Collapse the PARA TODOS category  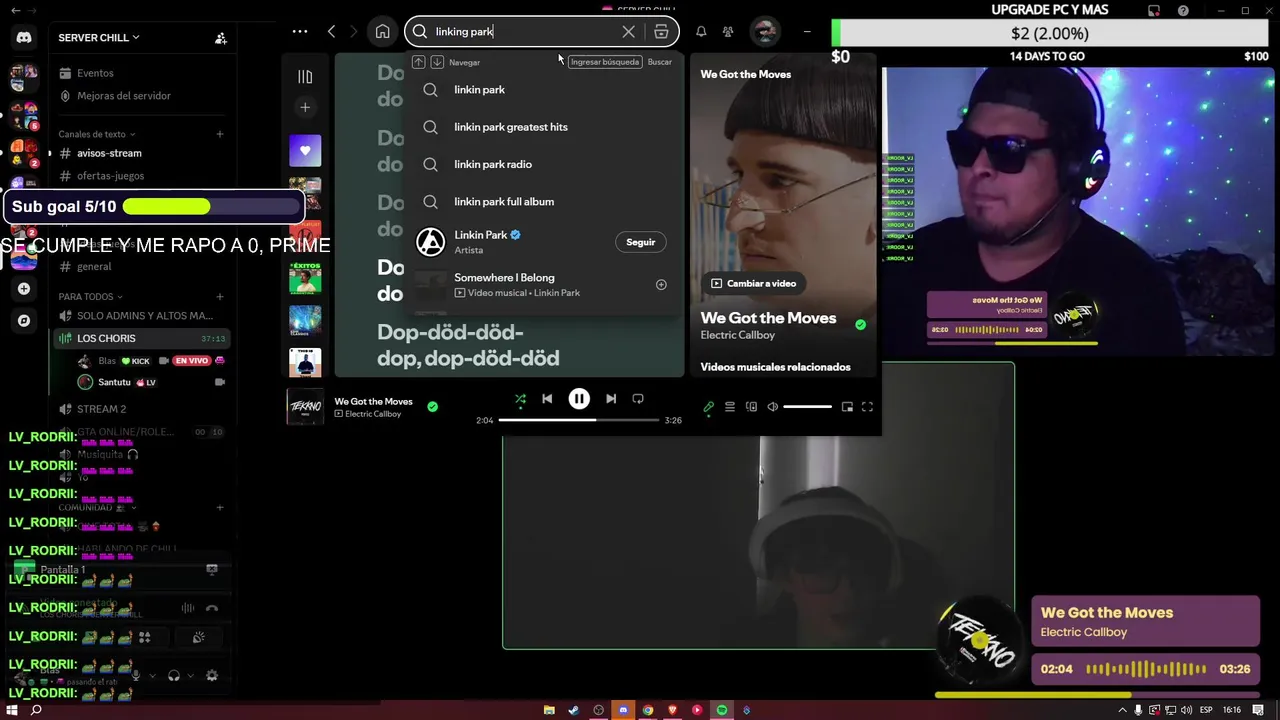coord(90,297)
